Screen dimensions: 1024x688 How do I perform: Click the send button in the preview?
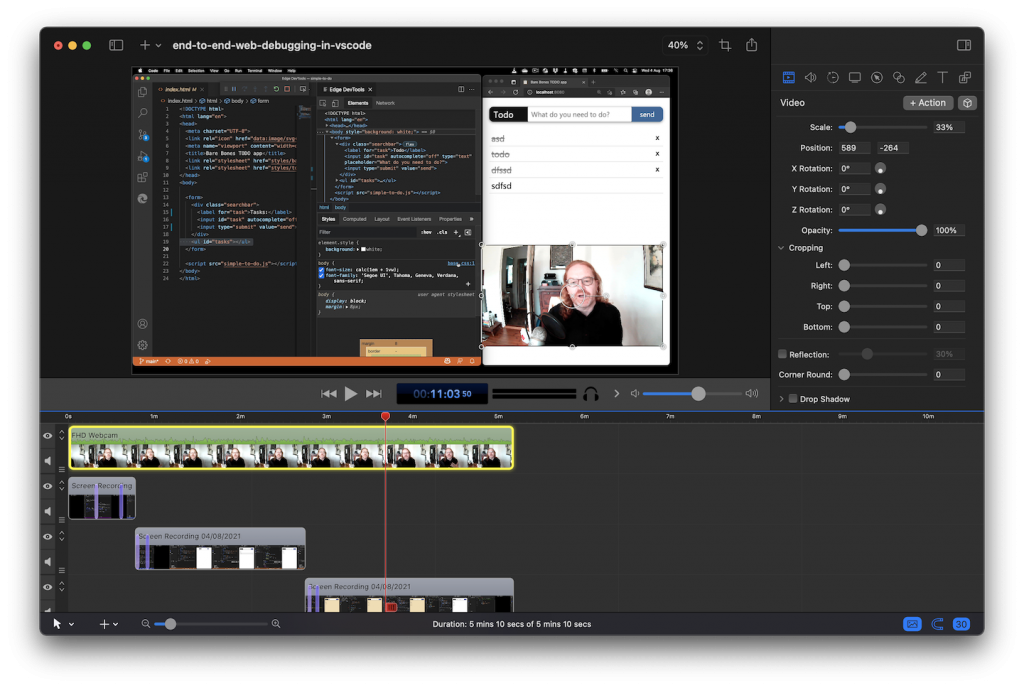click(647, 114)
